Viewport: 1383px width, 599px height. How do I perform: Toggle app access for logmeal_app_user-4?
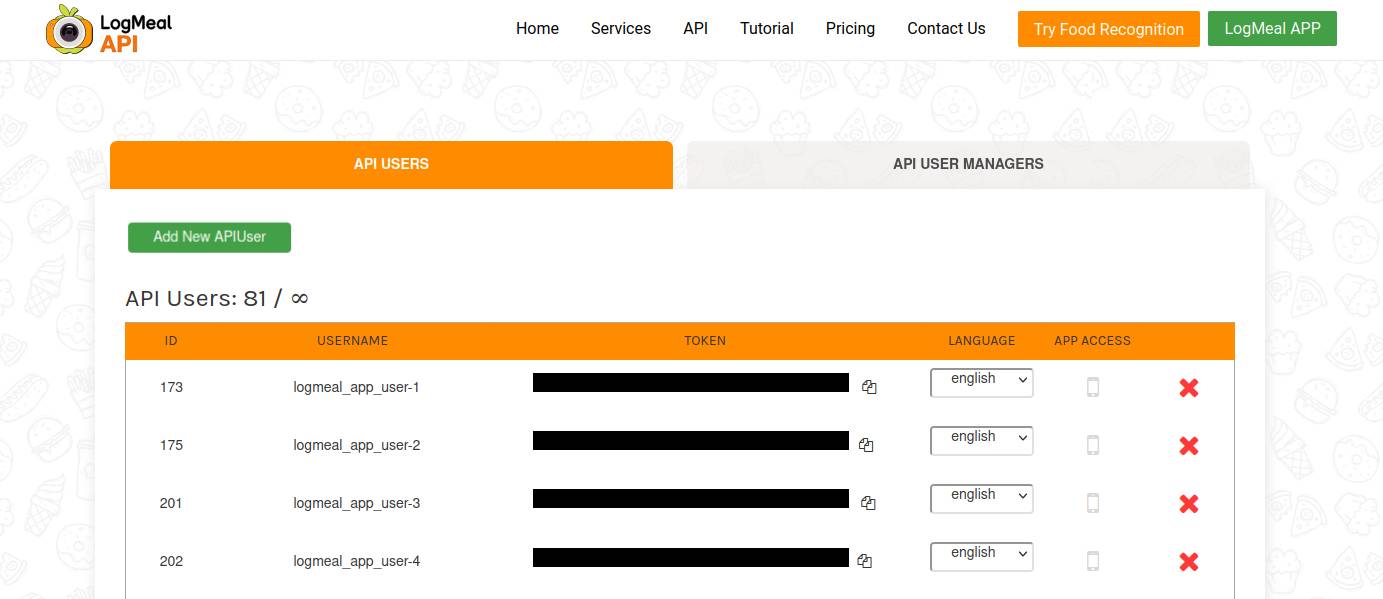coord(1092,561)
